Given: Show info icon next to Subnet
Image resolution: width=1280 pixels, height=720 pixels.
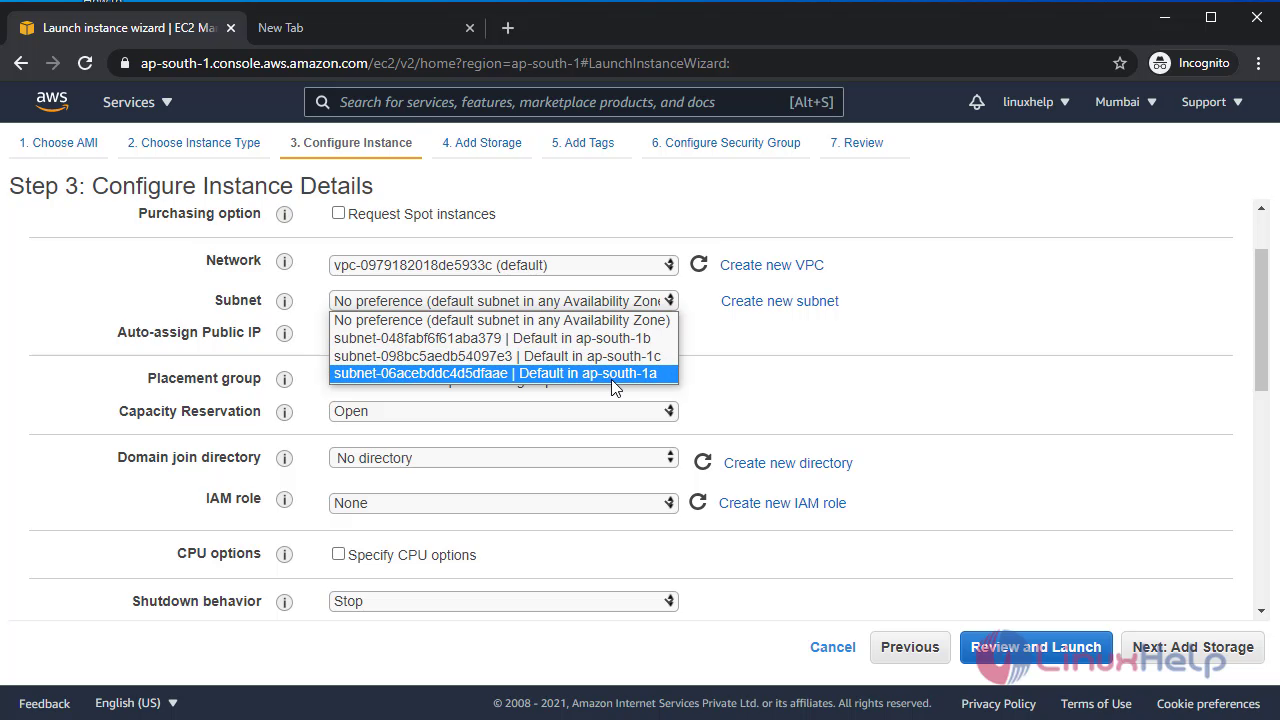Looking at the screenshot, I should 284,301.
